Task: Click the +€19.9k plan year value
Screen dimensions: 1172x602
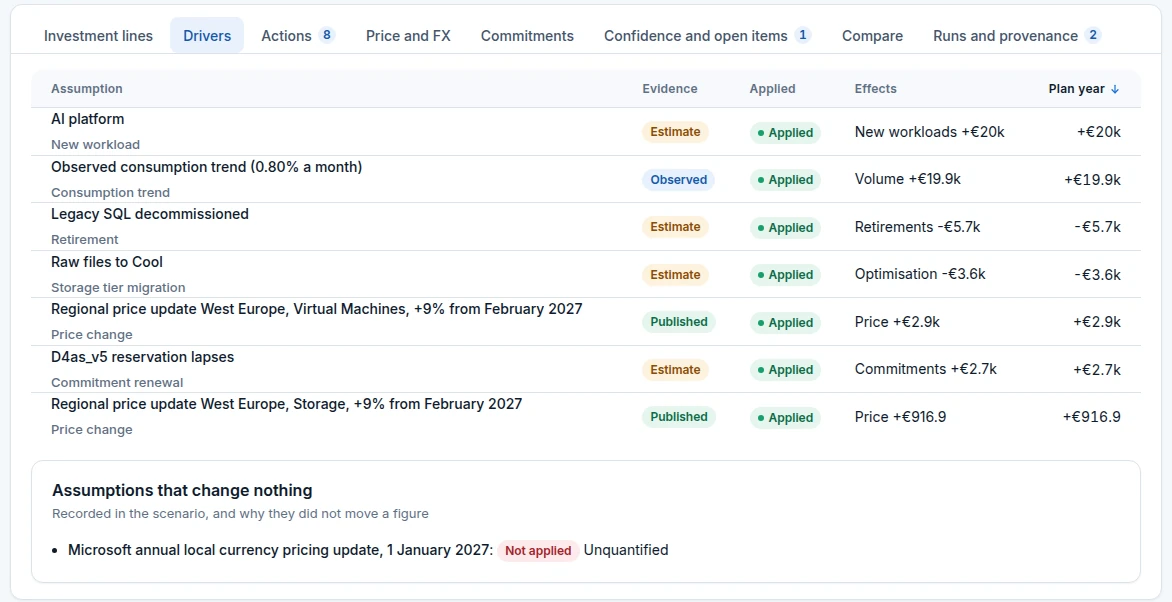Action: (x=1092, y=179)
